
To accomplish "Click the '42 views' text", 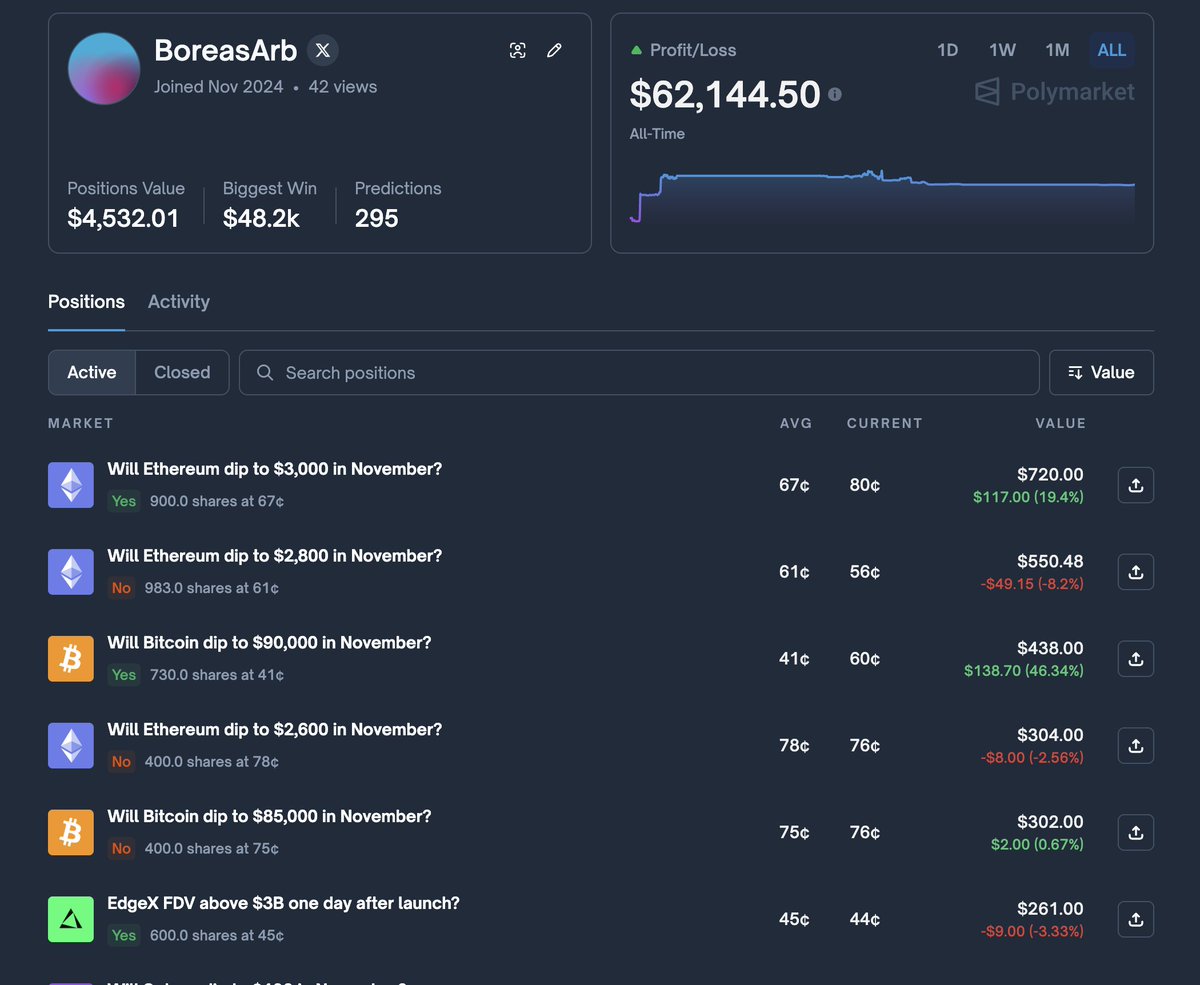I will click(343, 87).
